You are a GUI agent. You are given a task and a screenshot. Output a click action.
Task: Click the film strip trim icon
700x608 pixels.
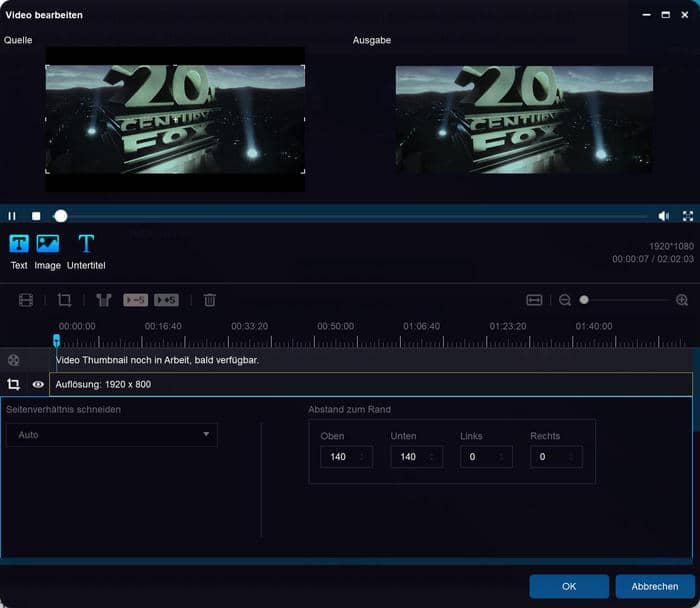tap(26, 300)
